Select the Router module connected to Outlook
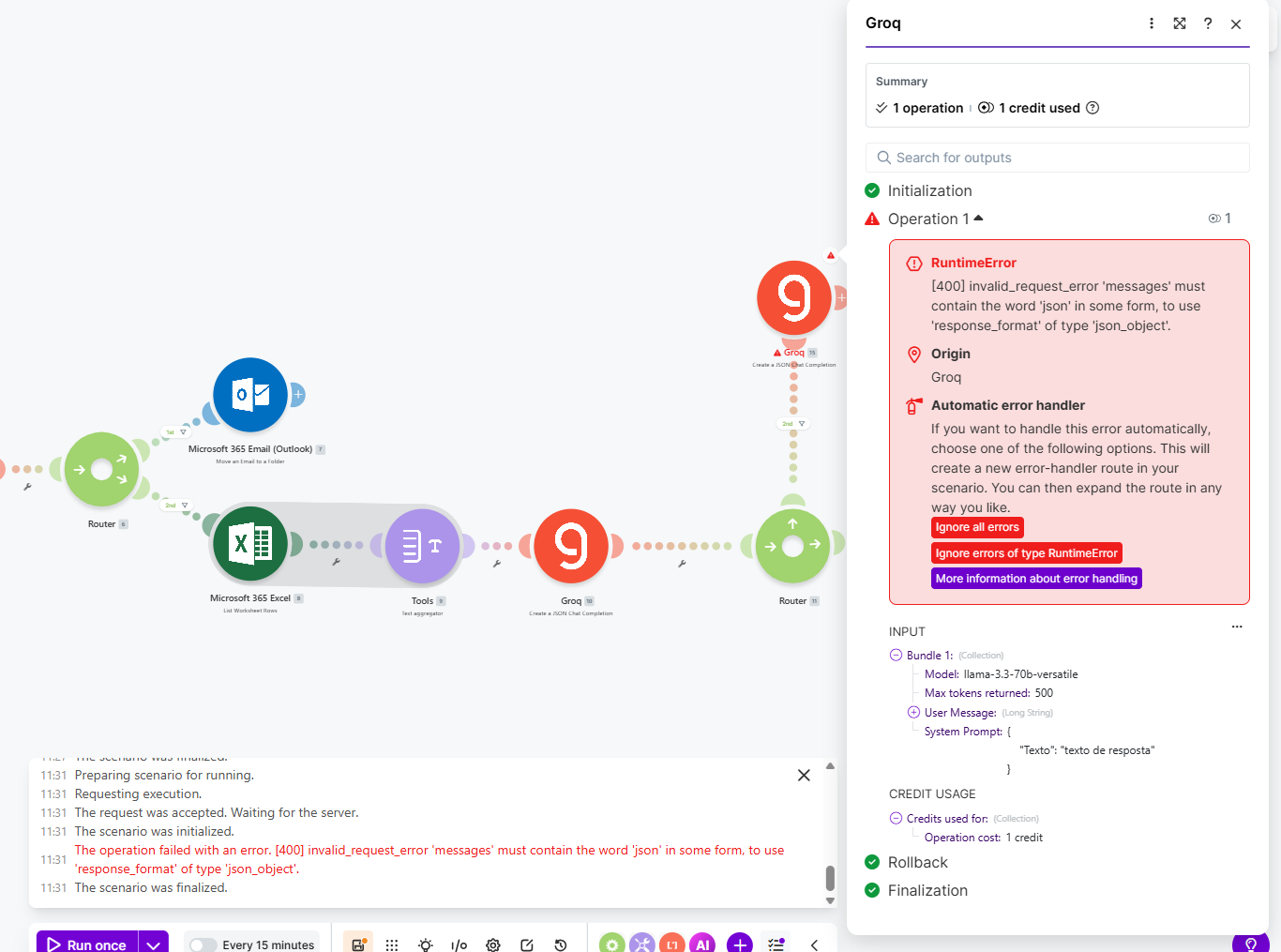This screenshot has height=952, width=1281. [x=101, y=470]
